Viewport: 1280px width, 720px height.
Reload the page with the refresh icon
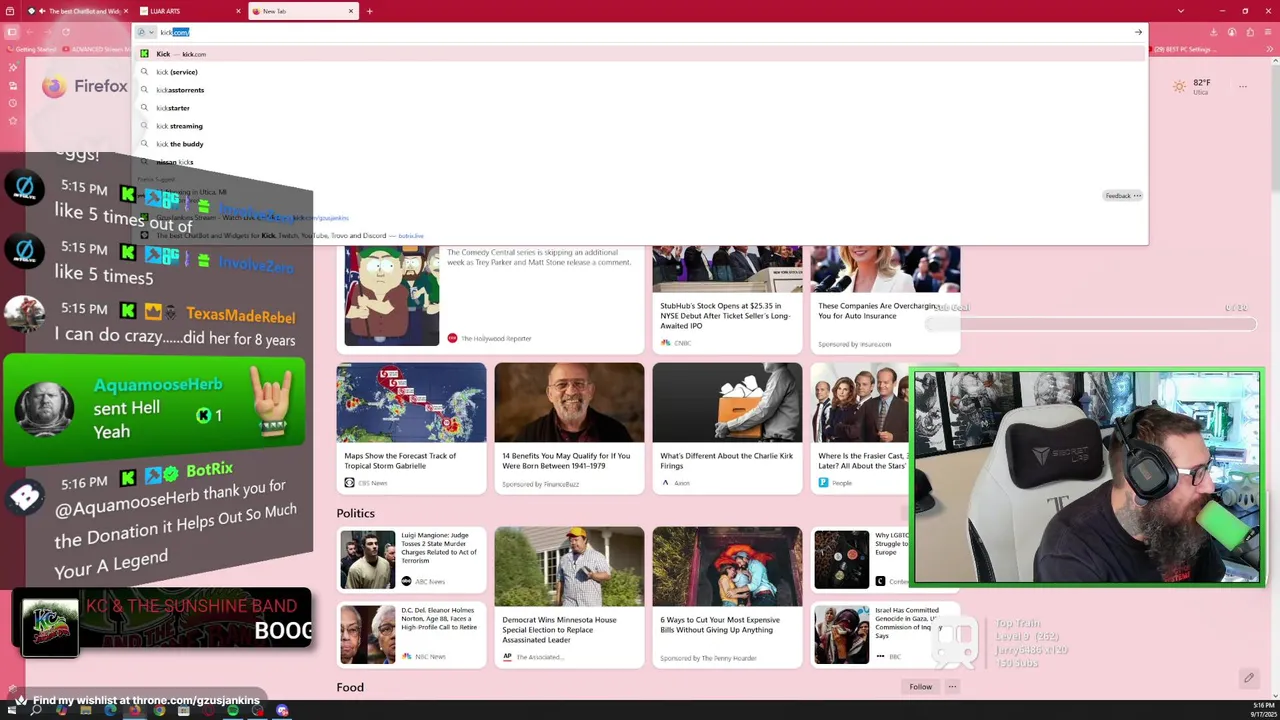(x=66, y=32)
